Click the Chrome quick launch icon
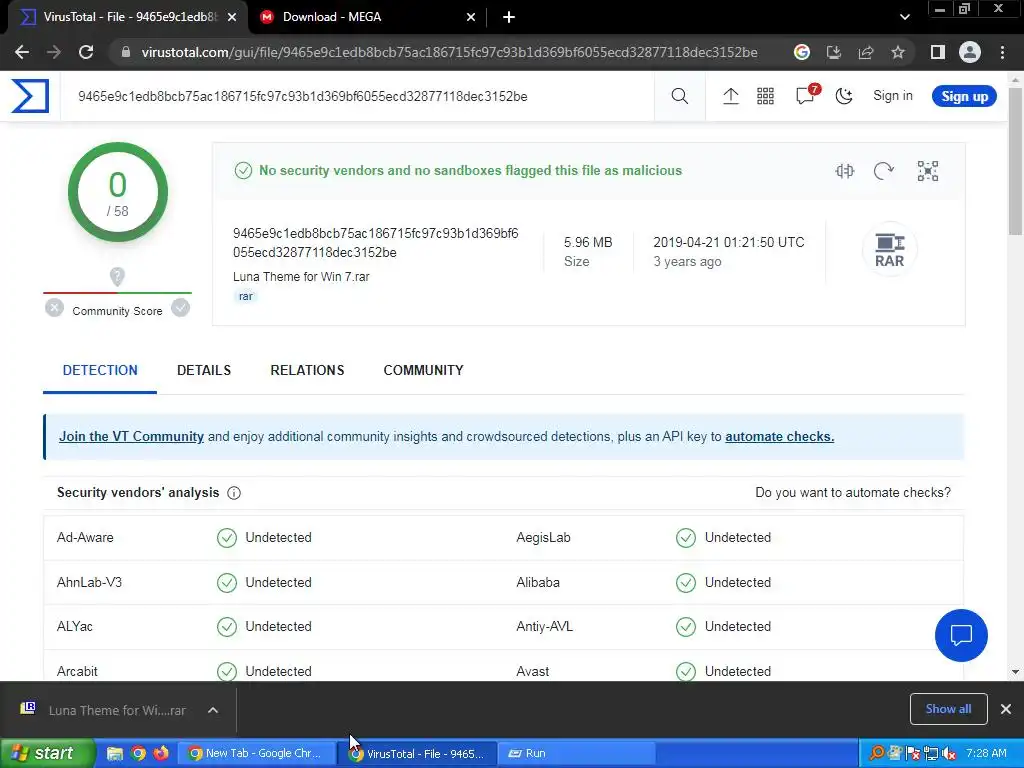This screenshot has height=768, width=1024. click(138, 754)
